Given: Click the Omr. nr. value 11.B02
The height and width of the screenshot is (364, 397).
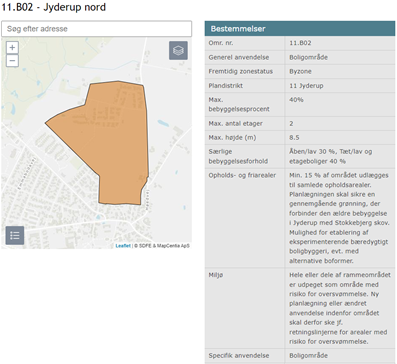Looking at the screenshot, I should [300, 43].
